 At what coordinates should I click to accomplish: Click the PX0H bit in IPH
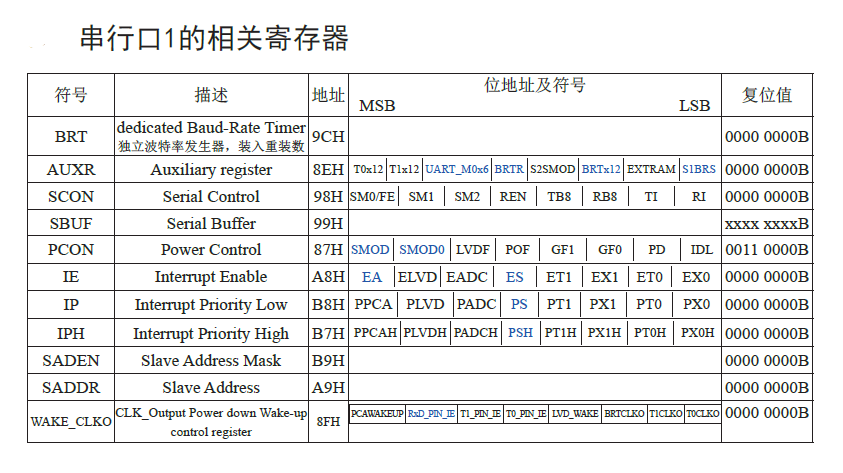pos(698,333)
